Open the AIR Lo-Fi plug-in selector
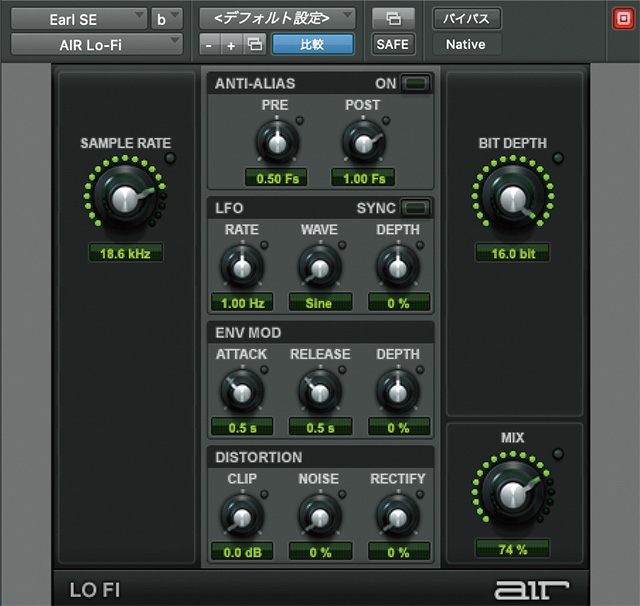This screenshot has height=606, width=640. tap(96, 44)
